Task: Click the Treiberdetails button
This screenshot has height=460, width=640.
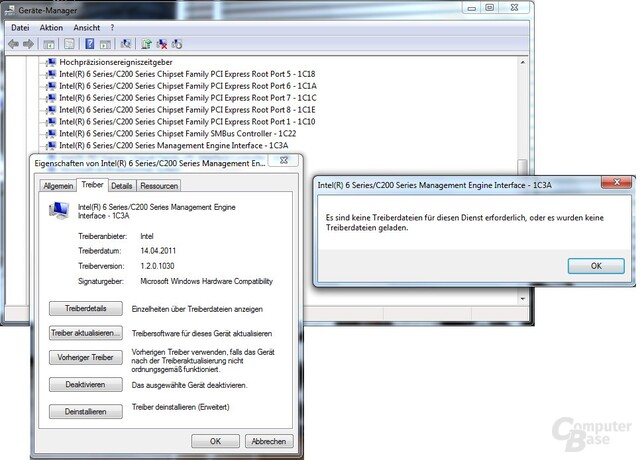Action: point(86,309)
